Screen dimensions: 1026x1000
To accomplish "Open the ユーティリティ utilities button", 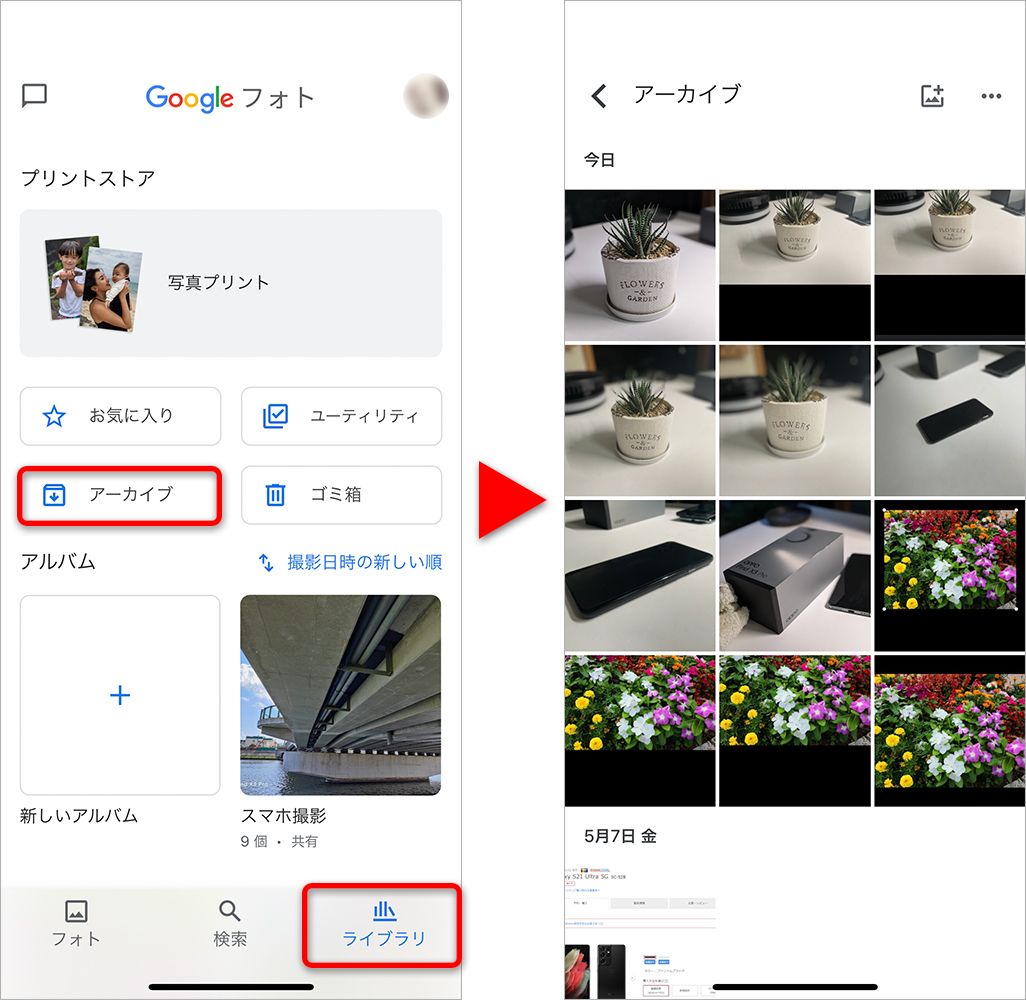I will point(341,416).
